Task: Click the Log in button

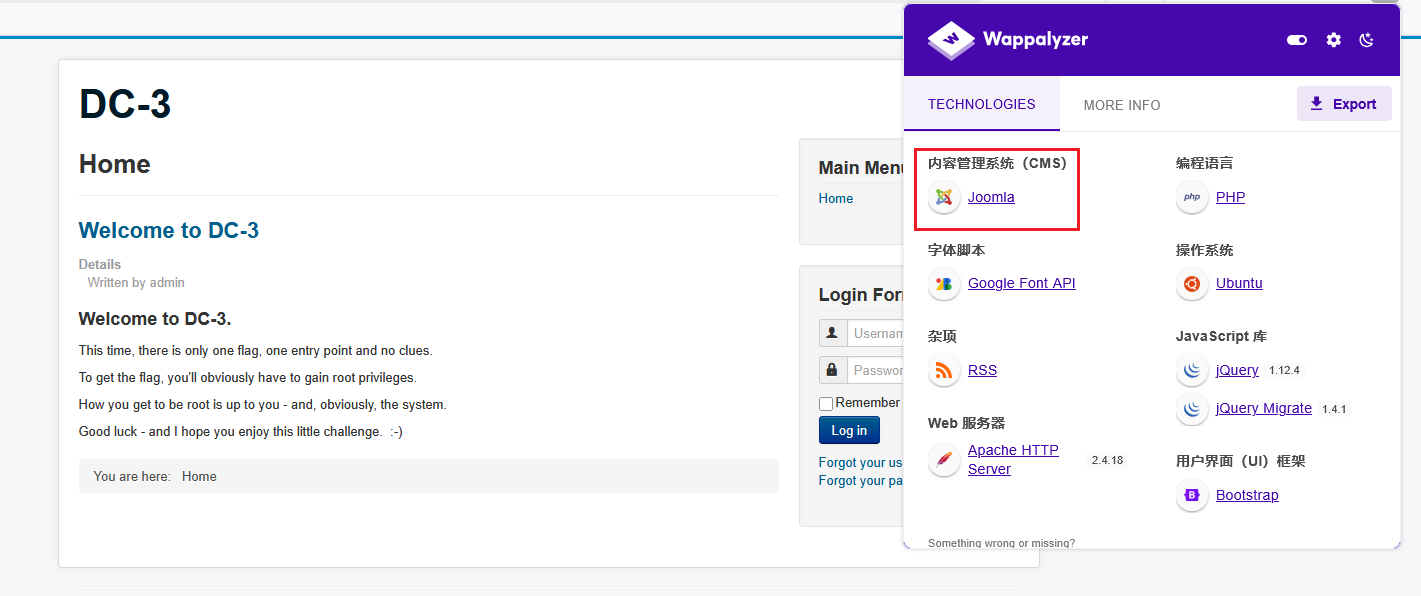Action: (x=849, y=430)
